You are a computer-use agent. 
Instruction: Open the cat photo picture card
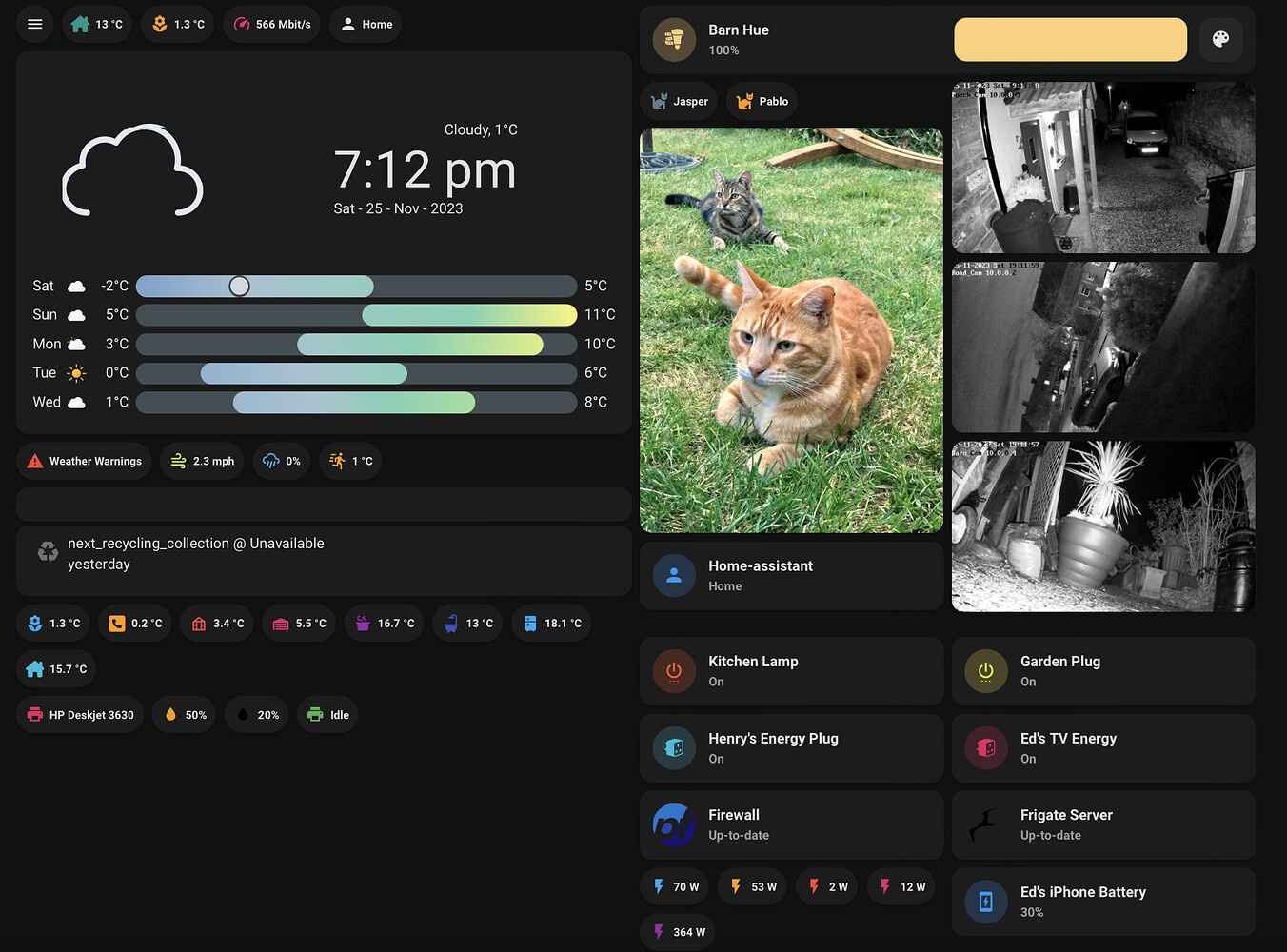click(791, 330)
